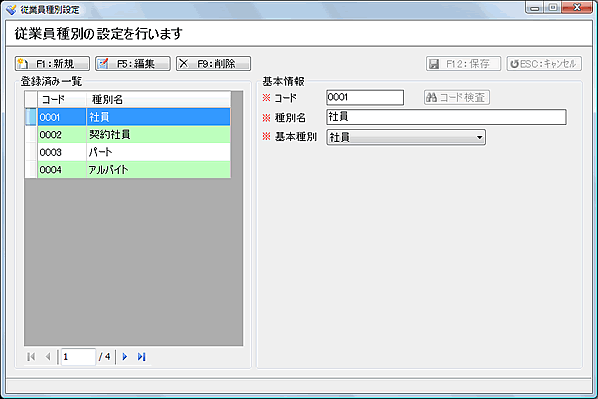Select row 0001 in the list
The width and height of the screenshot is (598, 399).
128,117
